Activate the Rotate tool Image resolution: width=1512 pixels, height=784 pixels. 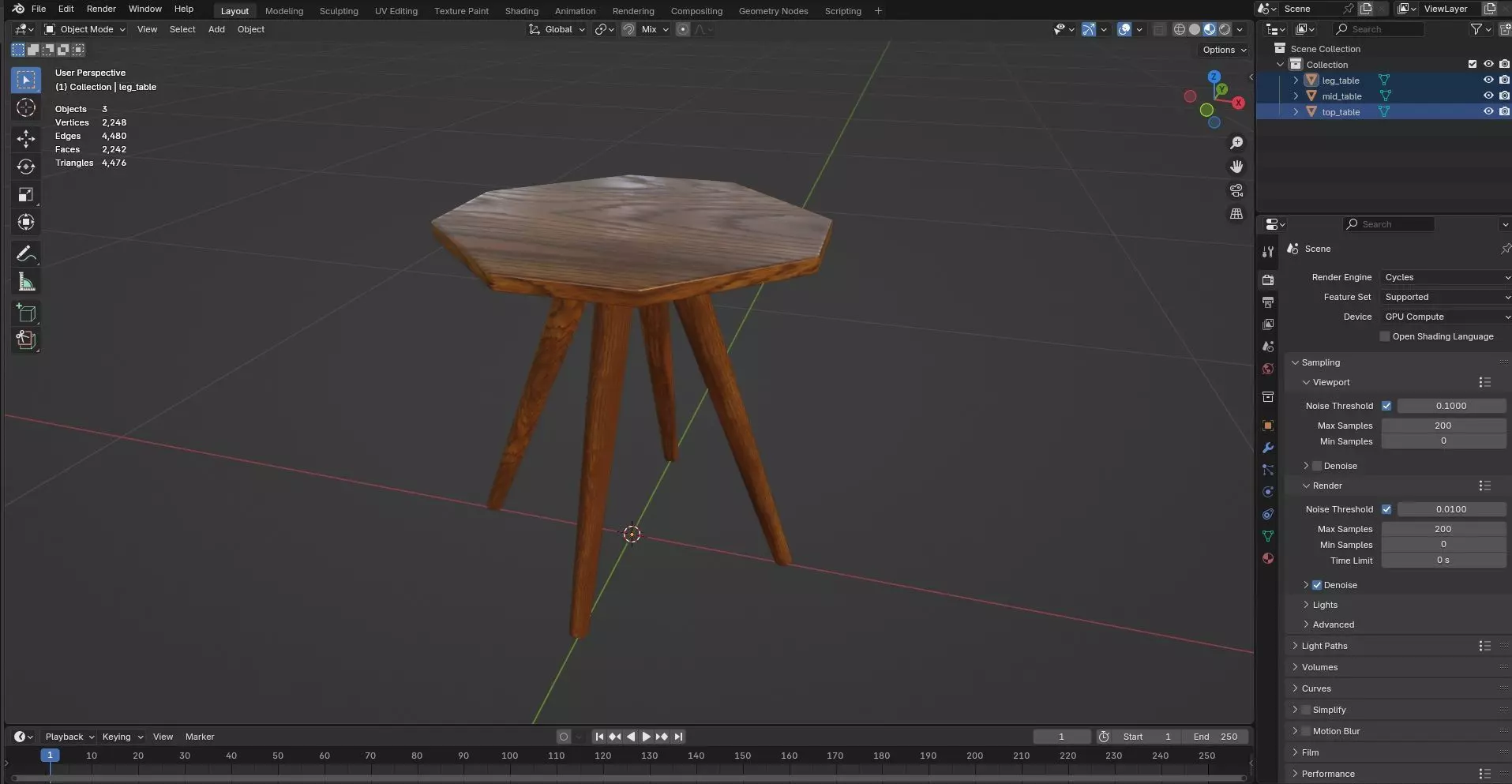(26, 167)
